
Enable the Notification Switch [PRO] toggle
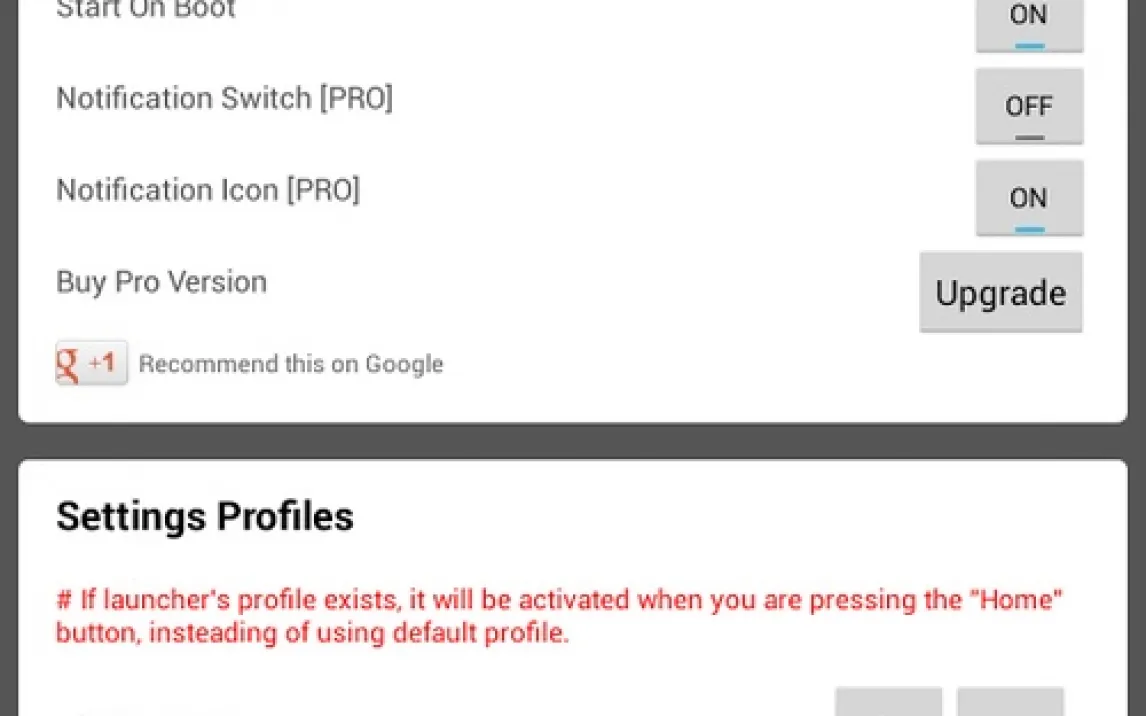coord(1029,106)
